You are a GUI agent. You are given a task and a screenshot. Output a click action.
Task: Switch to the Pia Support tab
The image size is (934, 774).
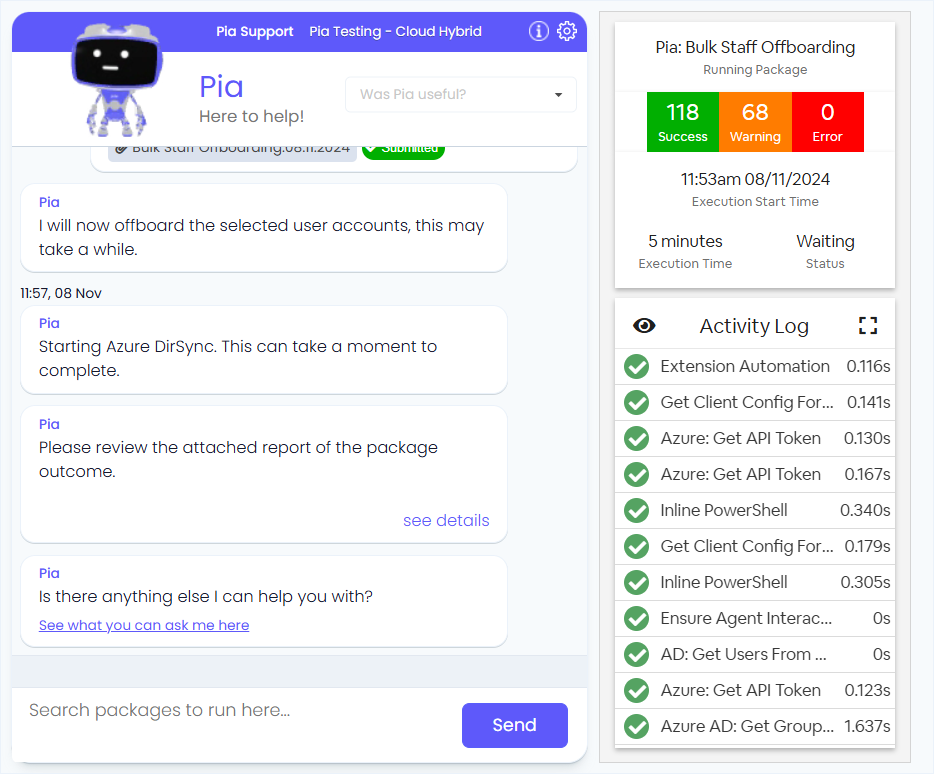point(254,32)
